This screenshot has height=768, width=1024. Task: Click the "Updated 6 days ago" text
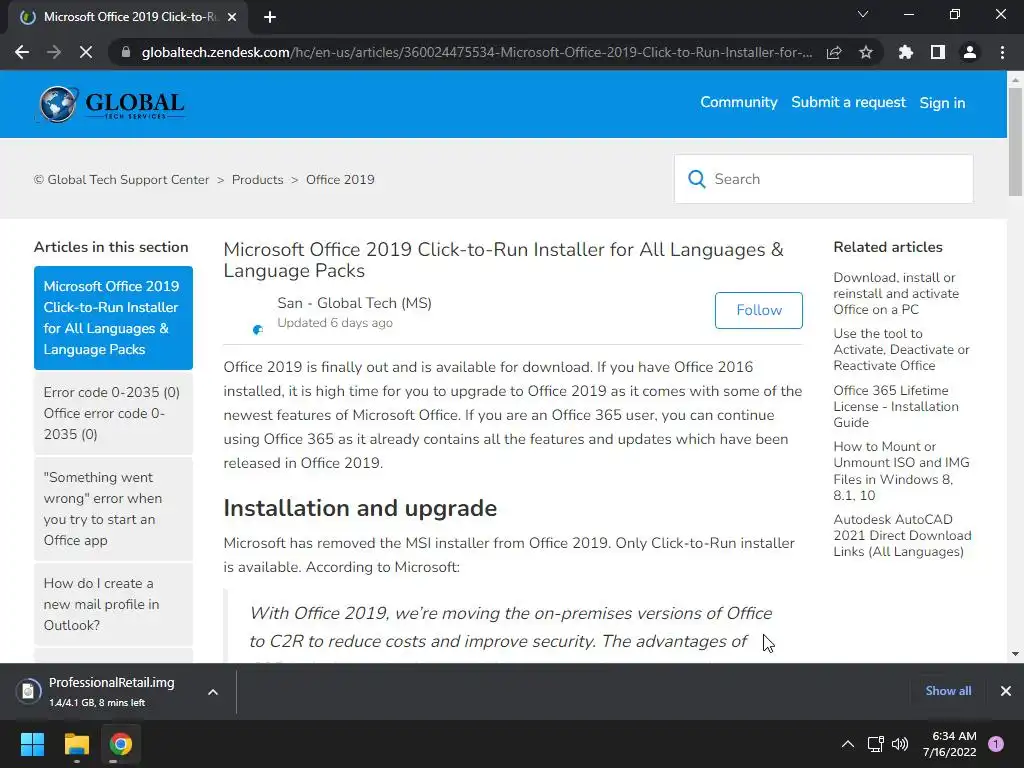335,323
